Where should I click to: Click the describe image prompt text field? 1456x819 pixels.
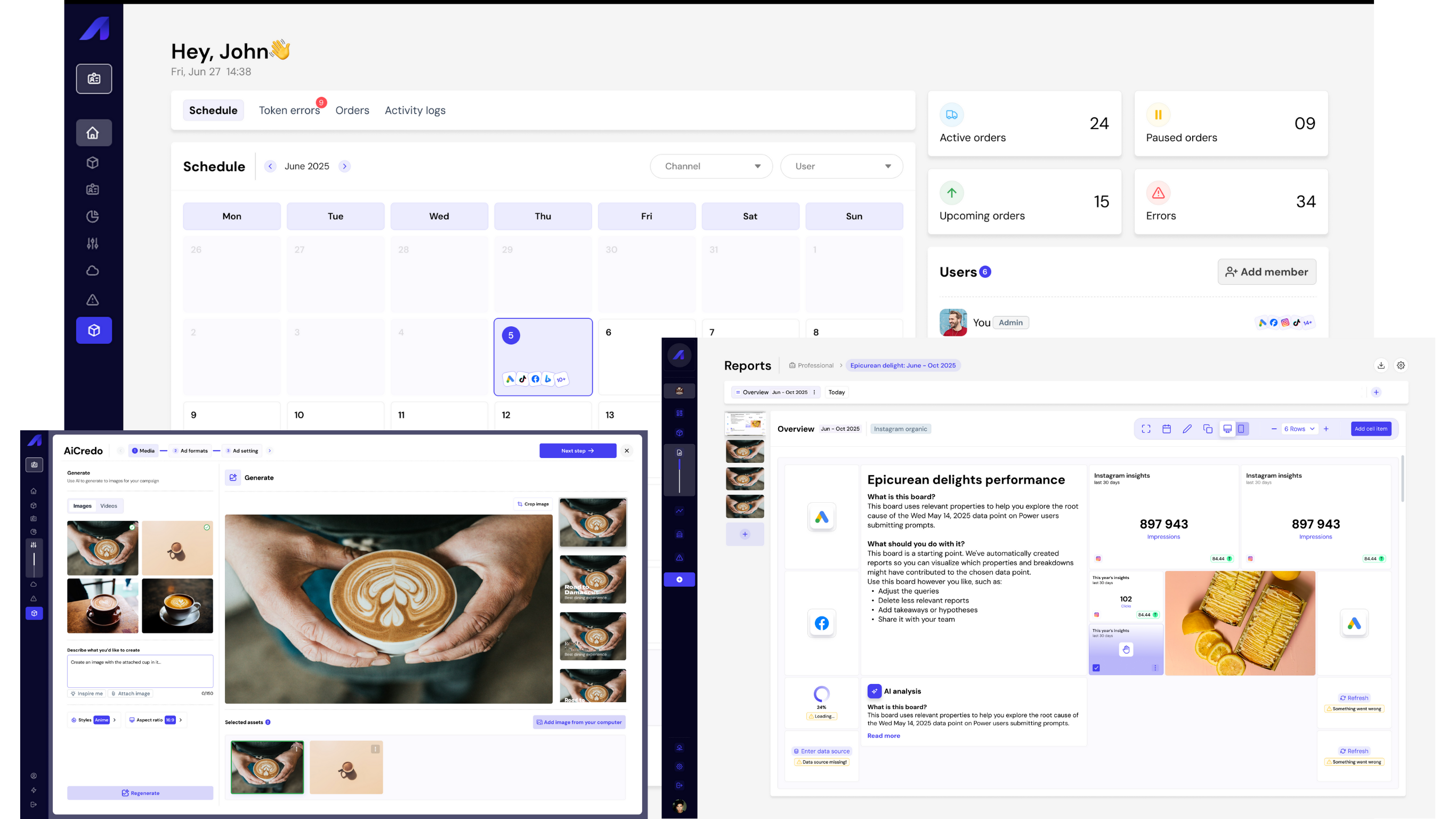point(140,671)
